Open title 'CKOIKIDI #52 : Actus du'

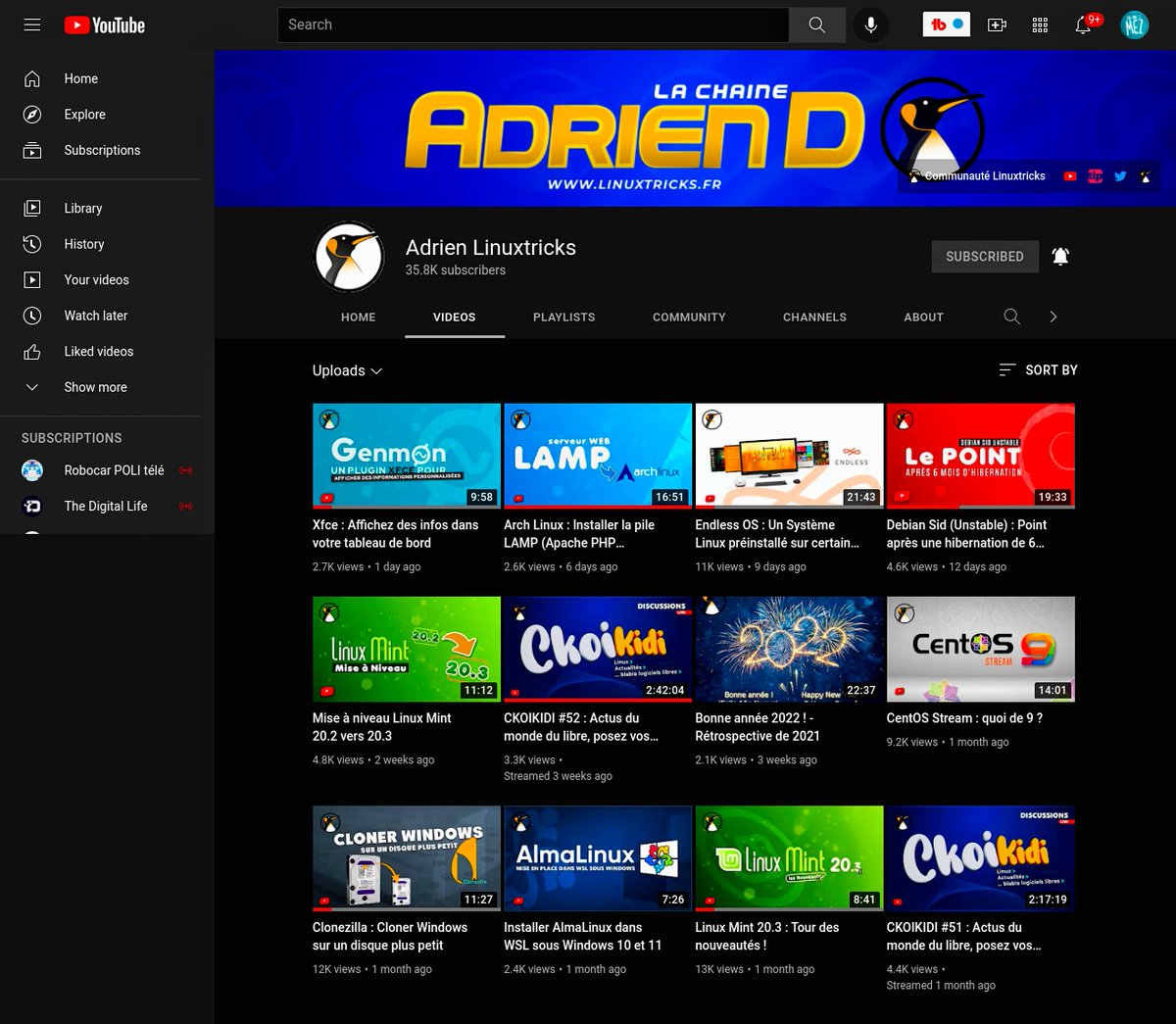click(581, 727)
